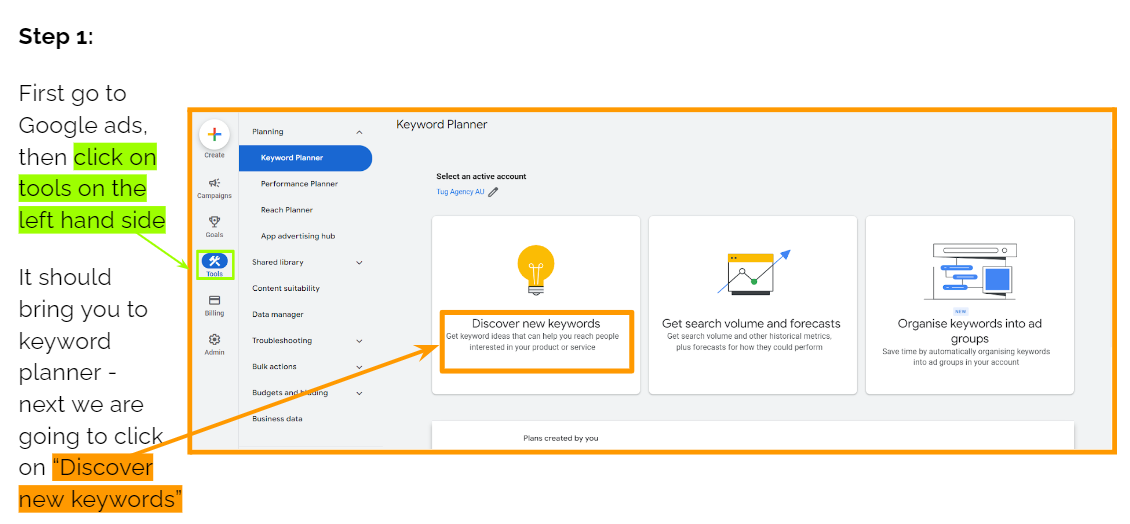The height and width of the screenshot is (524, 1130).
Task: Collapse the Planning section chevron
Action: tap(359, 132)
